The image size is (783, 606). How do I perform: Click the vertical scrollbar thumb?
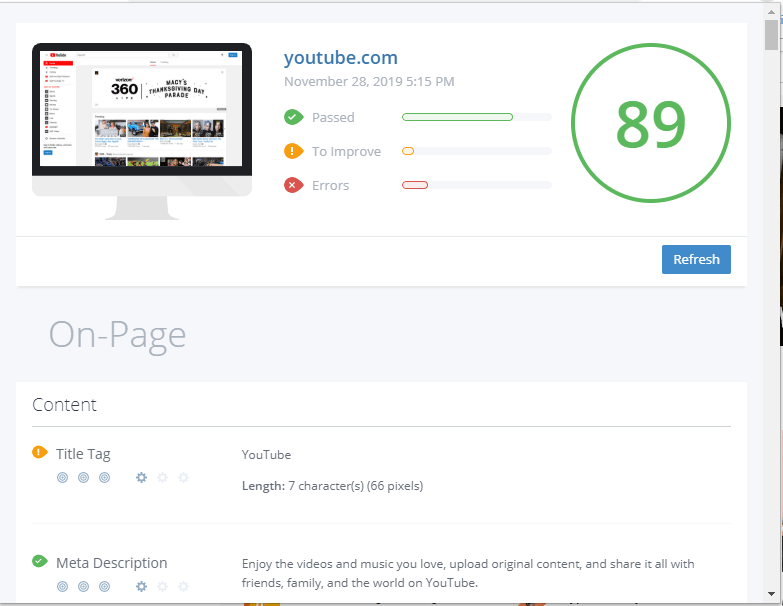click(772, 35)
